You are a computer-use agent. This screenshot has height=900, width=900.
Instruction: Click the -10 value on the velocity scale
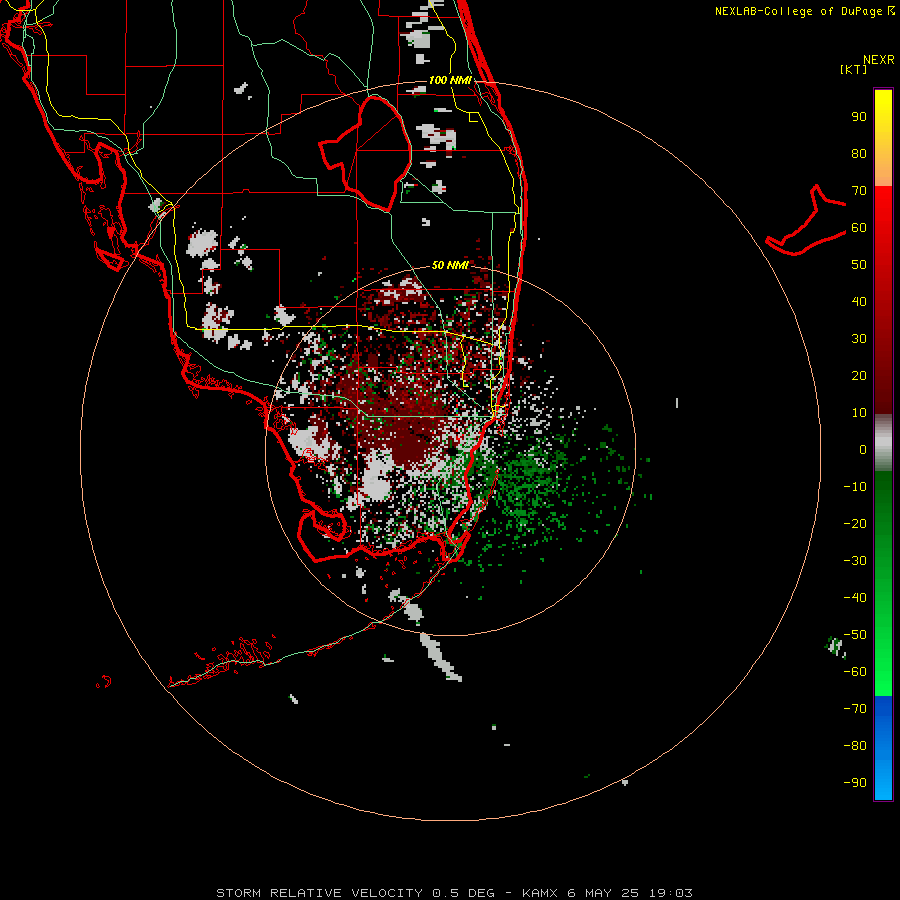click(x=855, y=487)
